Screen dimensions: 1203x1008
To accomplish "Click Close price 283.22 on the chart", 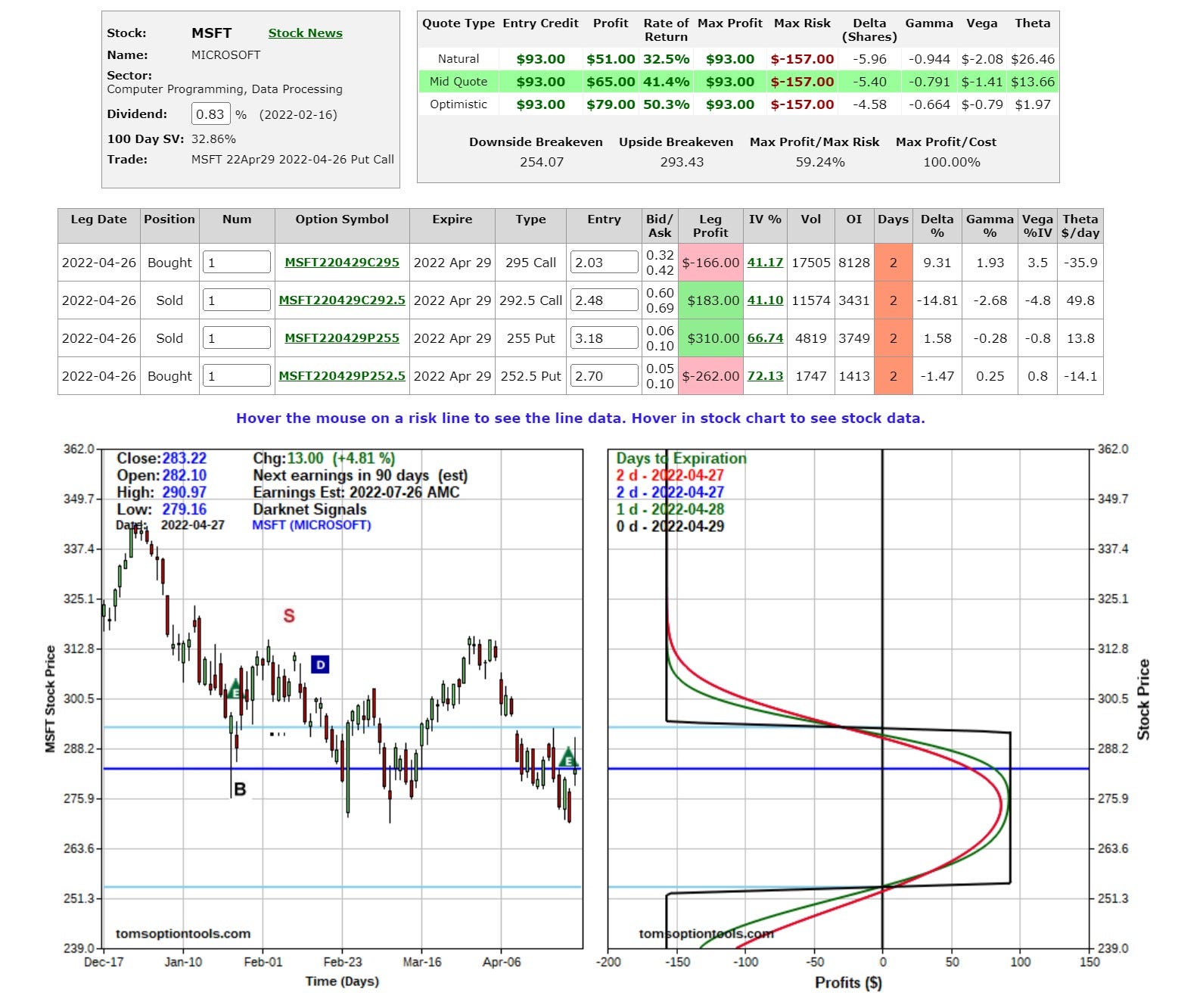I will [184, 459].
